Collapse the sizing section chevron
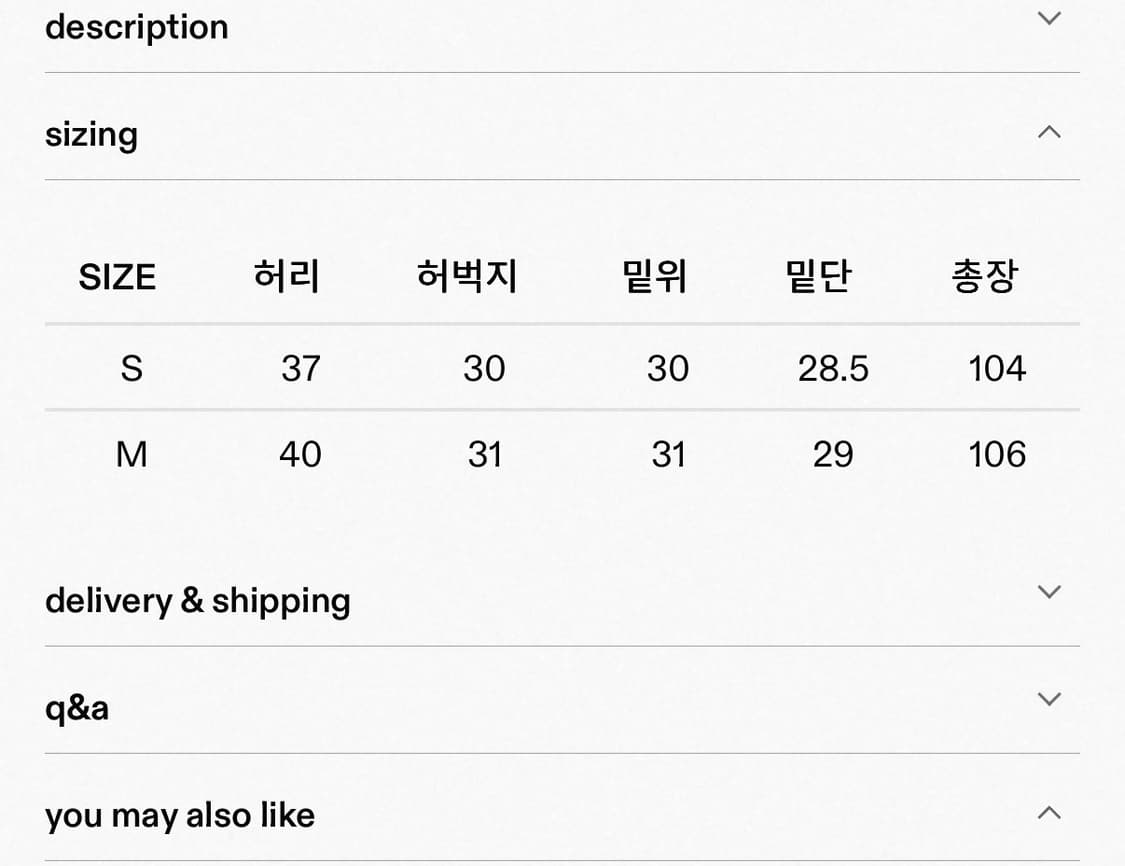Image resolution: width=1125 pixels, height=866 pixels. point(1048,132)
